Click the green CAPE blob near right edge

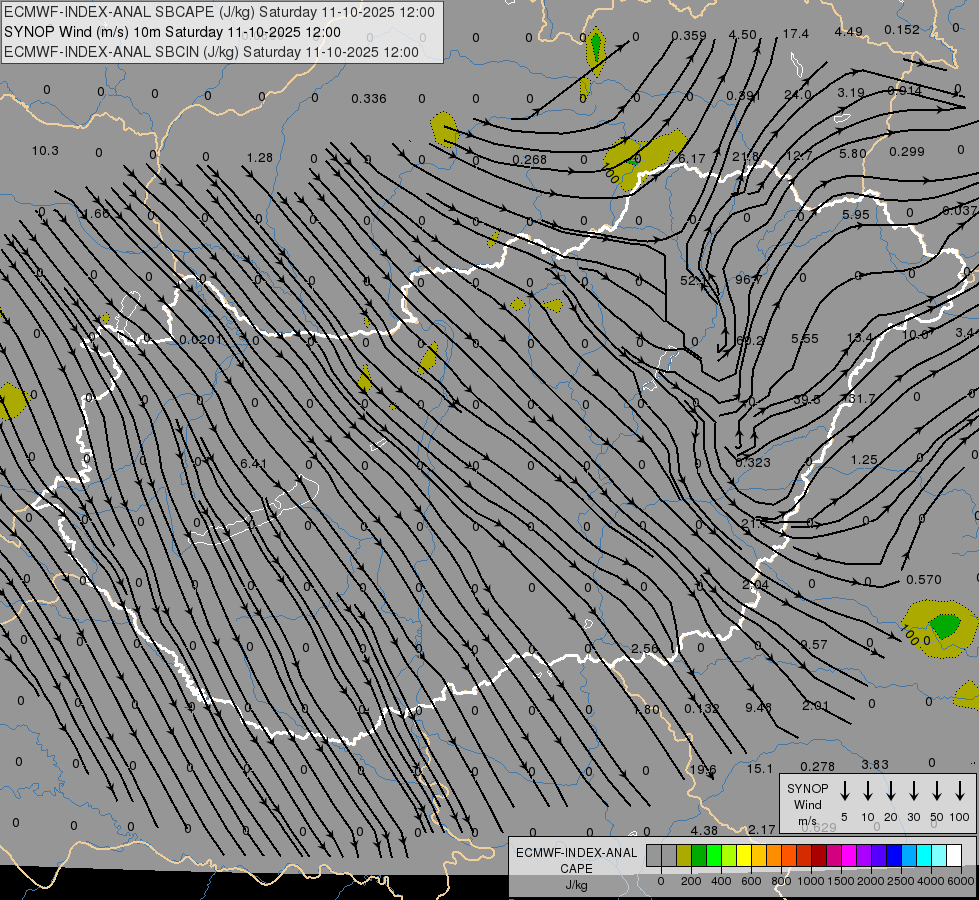click(x=944, y=626)
